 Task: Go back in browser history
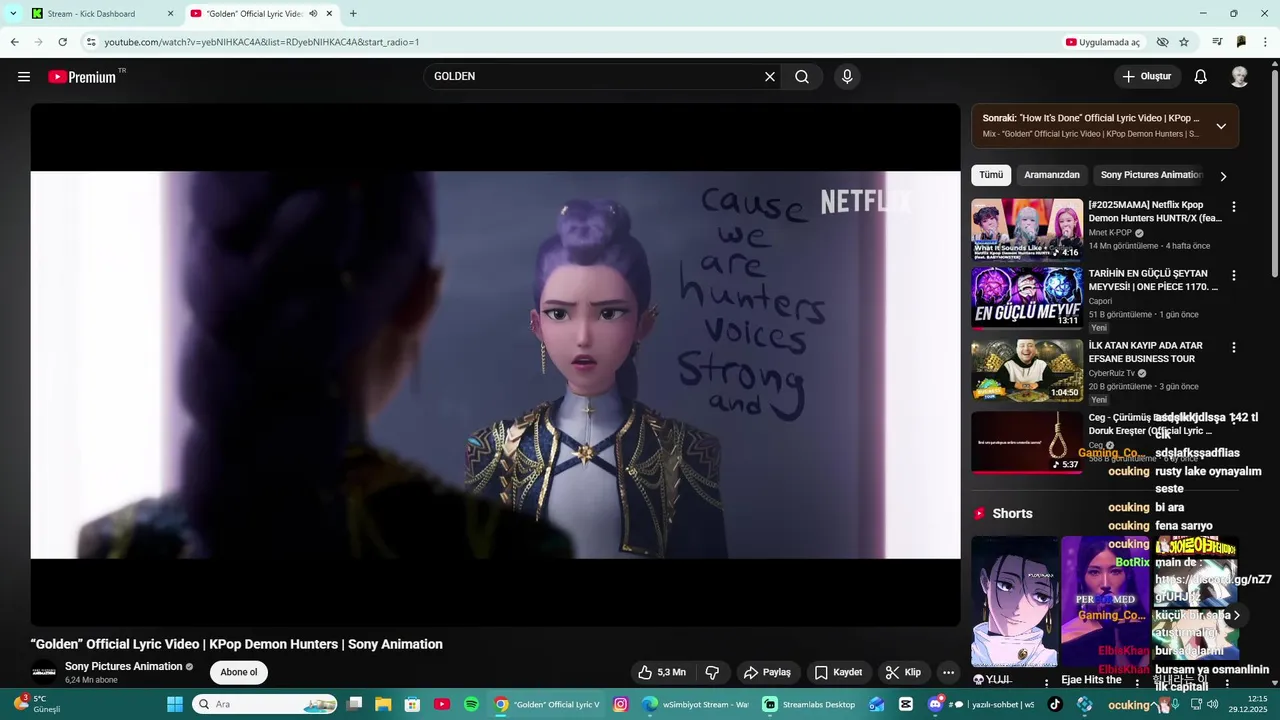coord(14,42)
